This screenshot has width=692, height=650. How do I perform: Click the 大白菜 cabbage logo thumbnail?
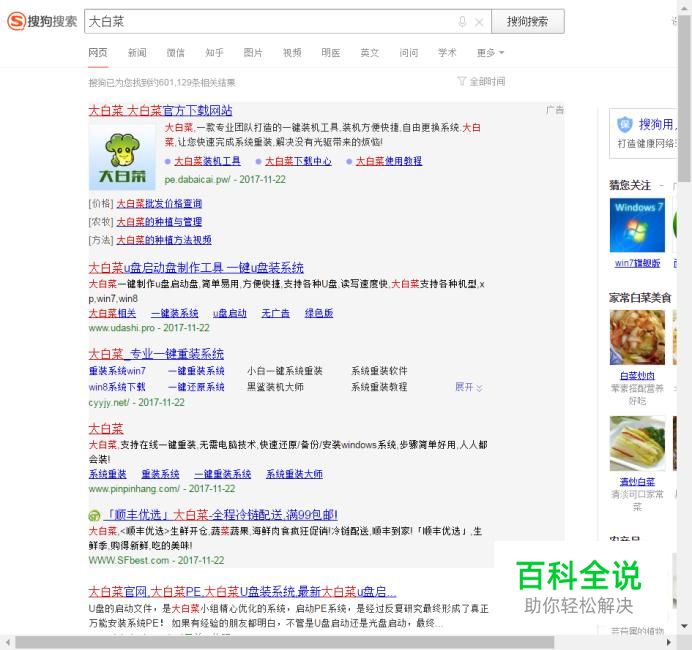(x=122, y=157)
